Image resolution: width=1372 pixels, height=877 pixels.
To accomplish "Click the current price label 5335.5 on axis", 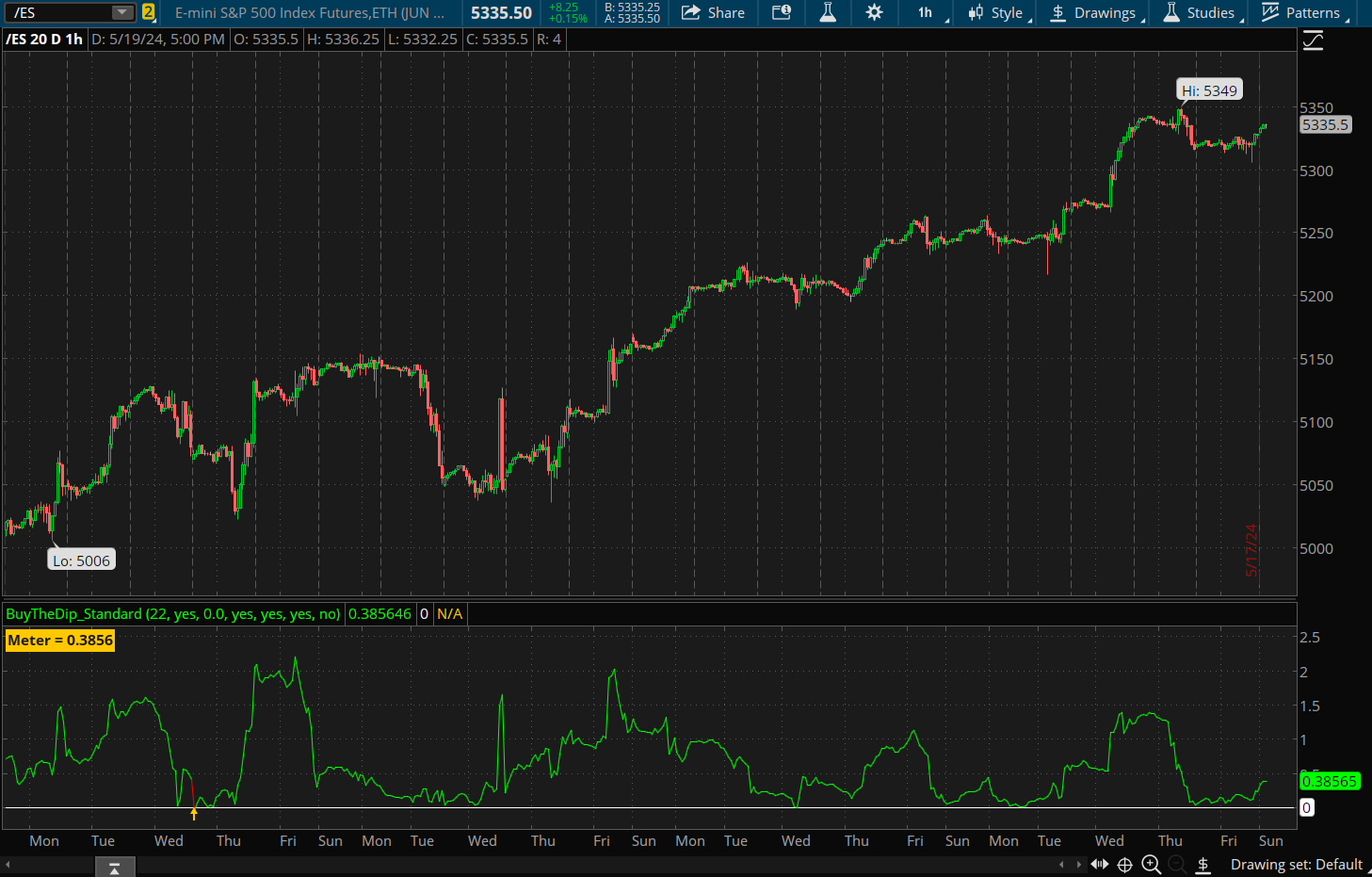I will (1325, 124).
